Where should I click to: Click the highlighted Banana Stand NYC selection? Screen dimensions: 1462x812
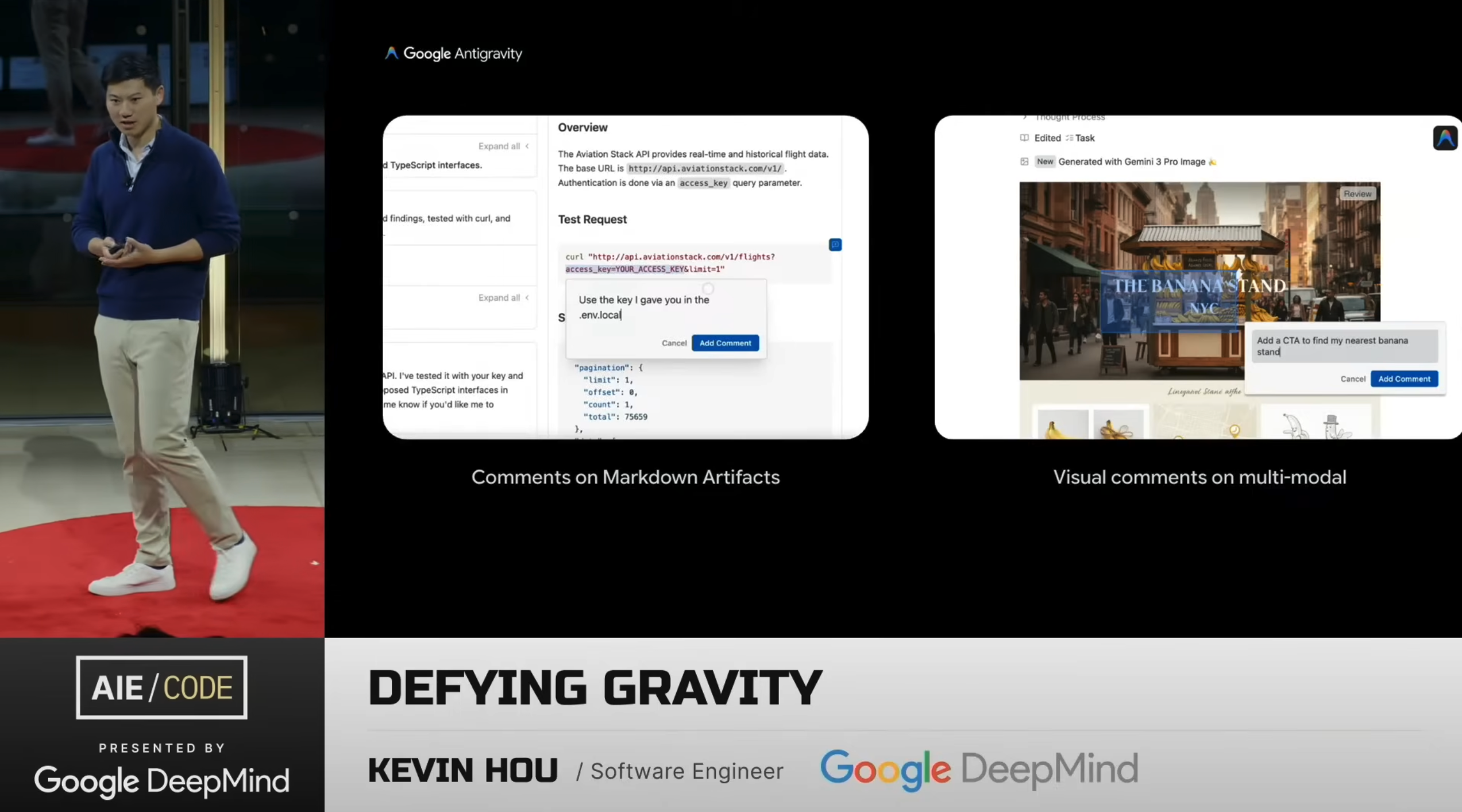(1169, 301)
